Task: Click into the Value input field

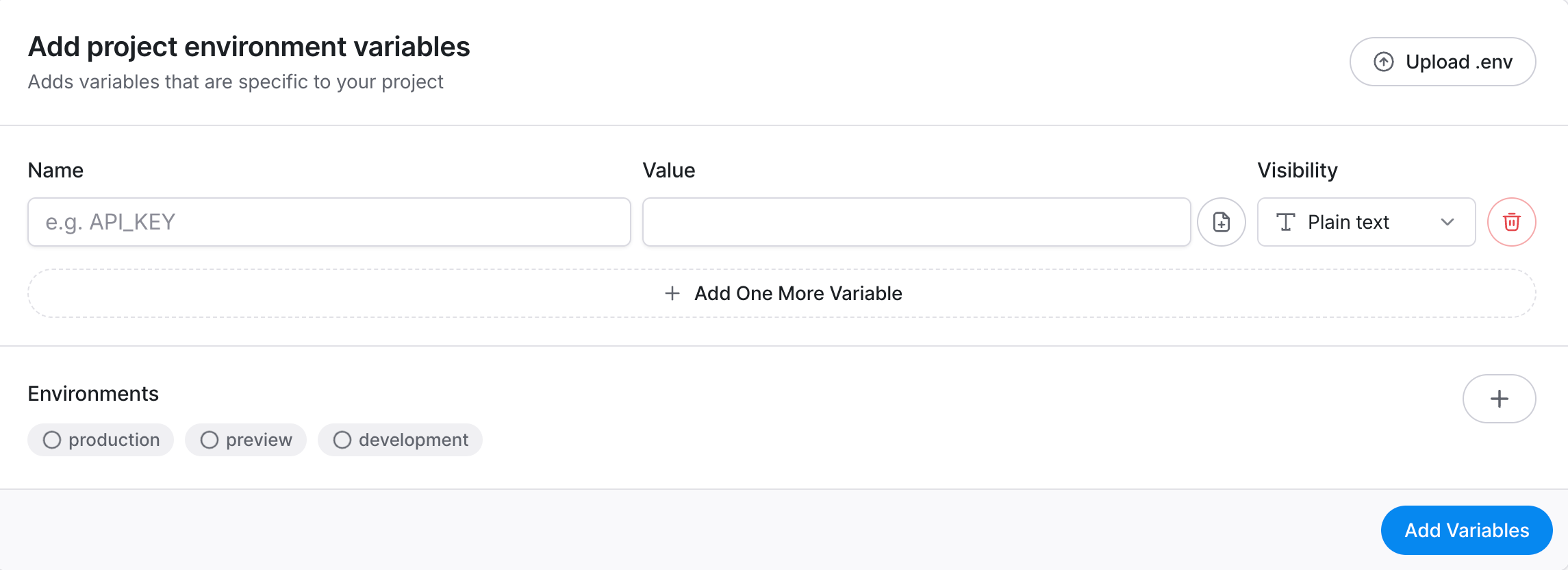Action: click(916, 222)
